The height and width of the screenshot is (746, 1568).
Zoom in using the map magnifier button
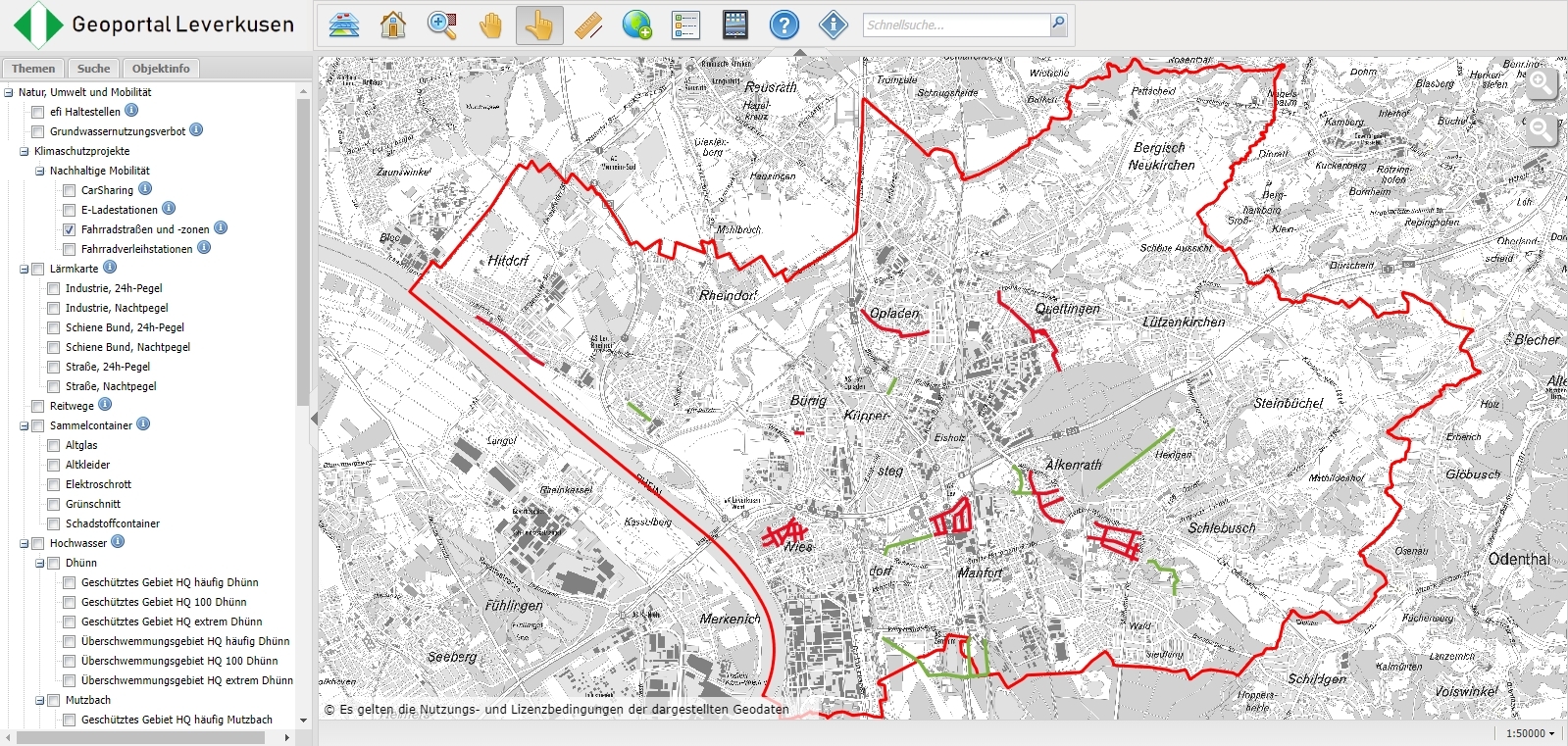tap(1542, 84)
